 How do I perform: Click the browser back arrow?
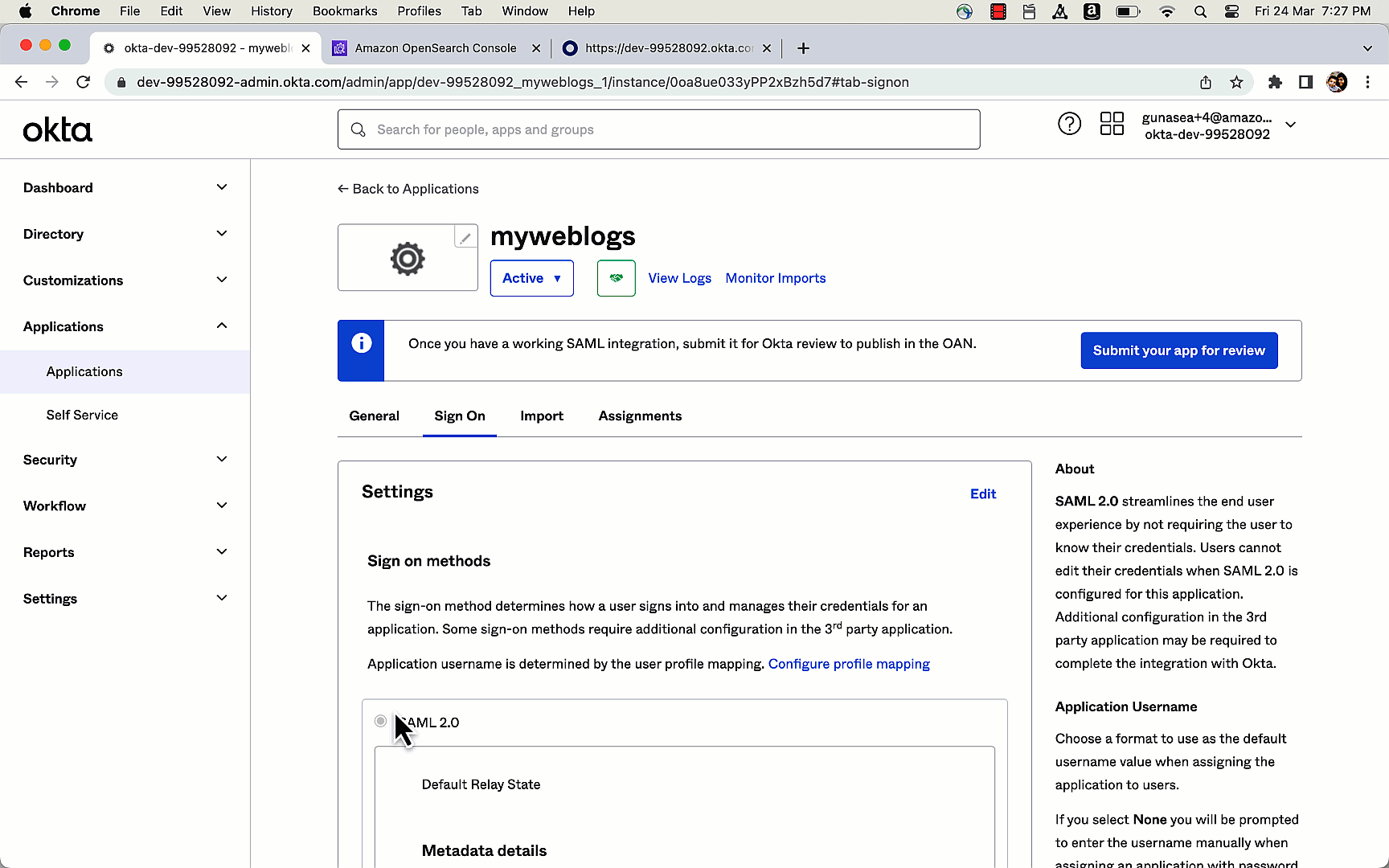[22, 82]
